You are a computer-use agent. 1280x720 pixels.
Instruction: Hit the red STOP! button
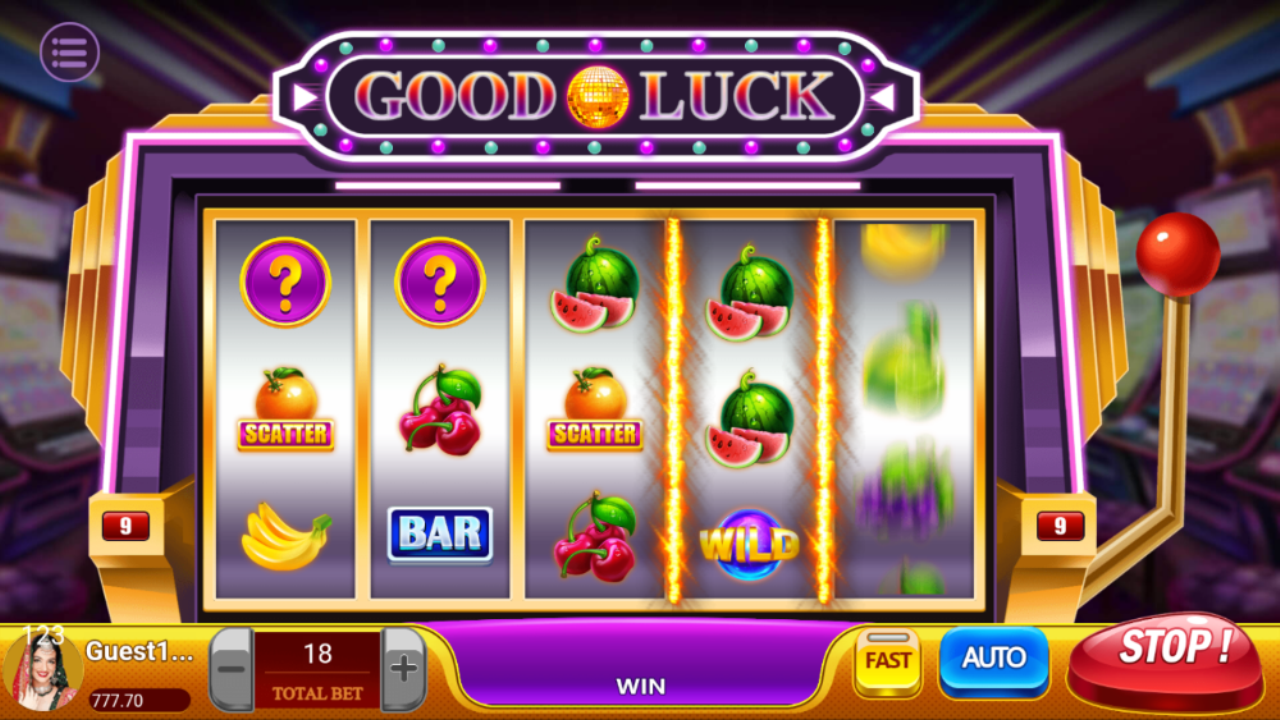pos(1166,657)
